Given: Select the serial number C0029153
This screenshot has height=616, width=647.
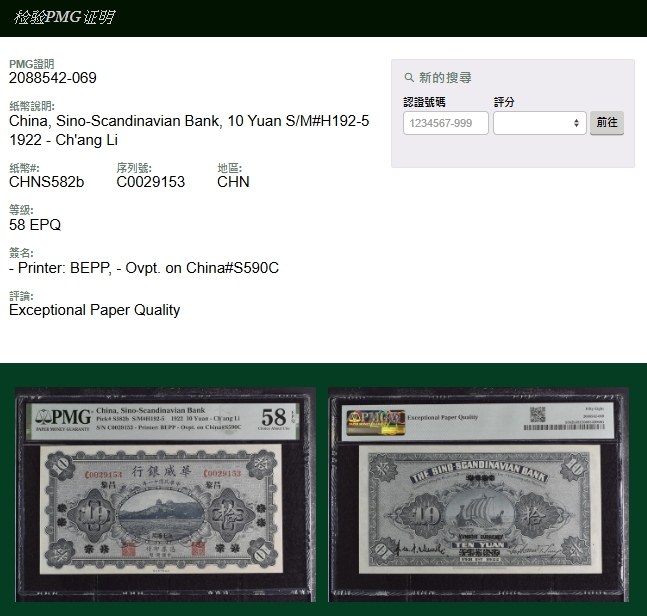Looking at the screenshot, I should 151,182.
